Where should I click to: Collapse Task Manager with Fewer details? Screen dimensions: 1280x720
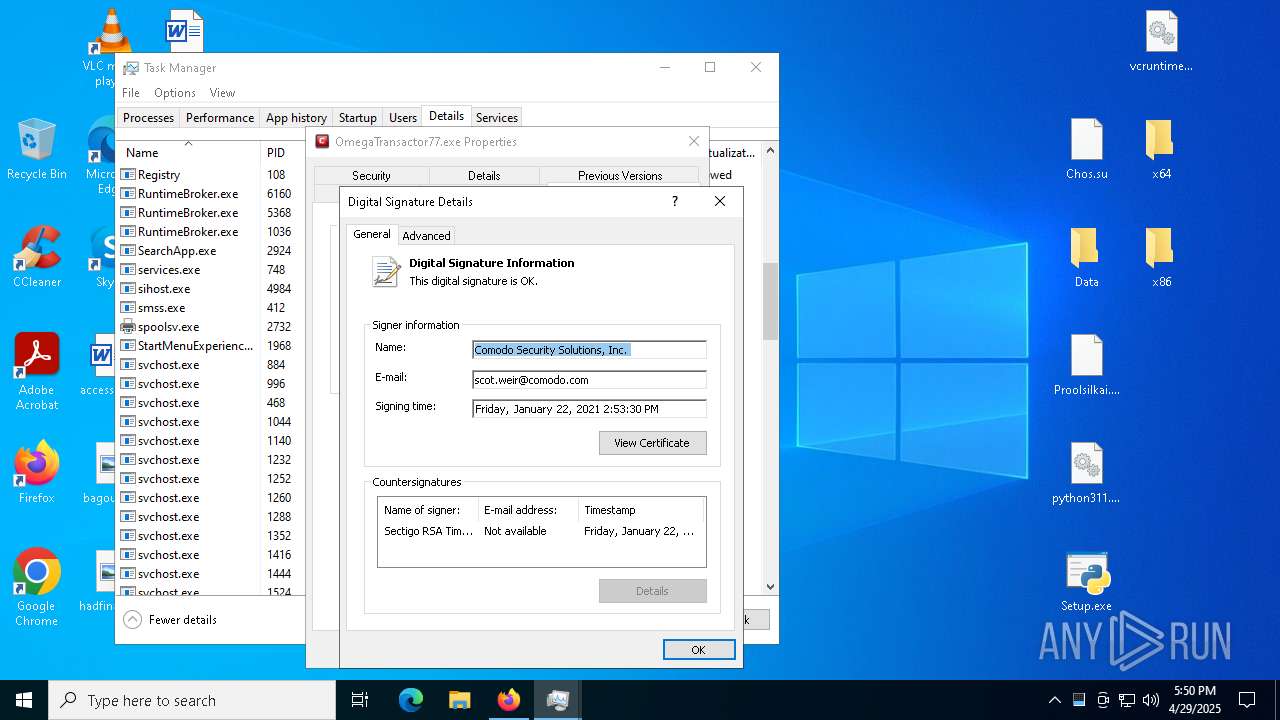pyautogui.click(x=171, y=620)
